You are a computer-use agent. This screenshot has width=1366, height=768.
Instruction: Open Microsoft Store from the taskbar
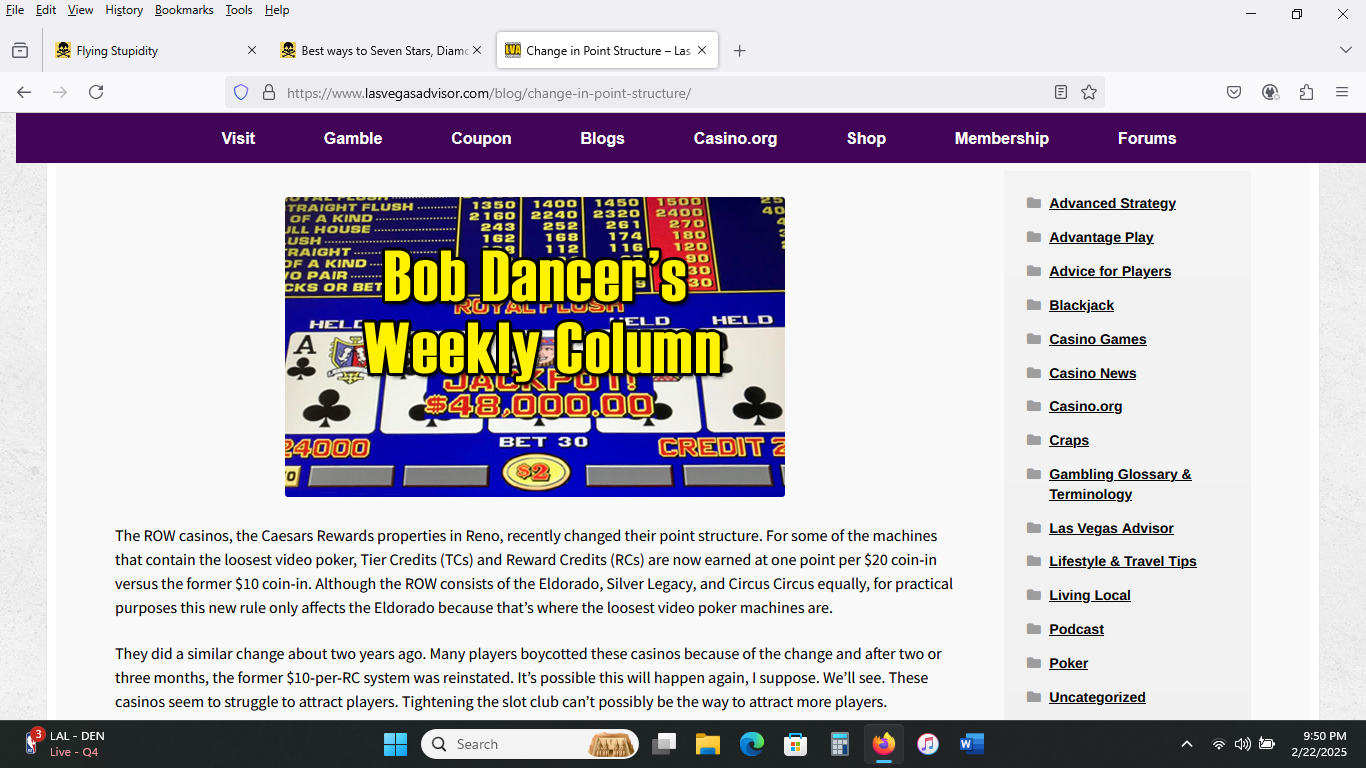pyautogui.click(x=796, y=744)
